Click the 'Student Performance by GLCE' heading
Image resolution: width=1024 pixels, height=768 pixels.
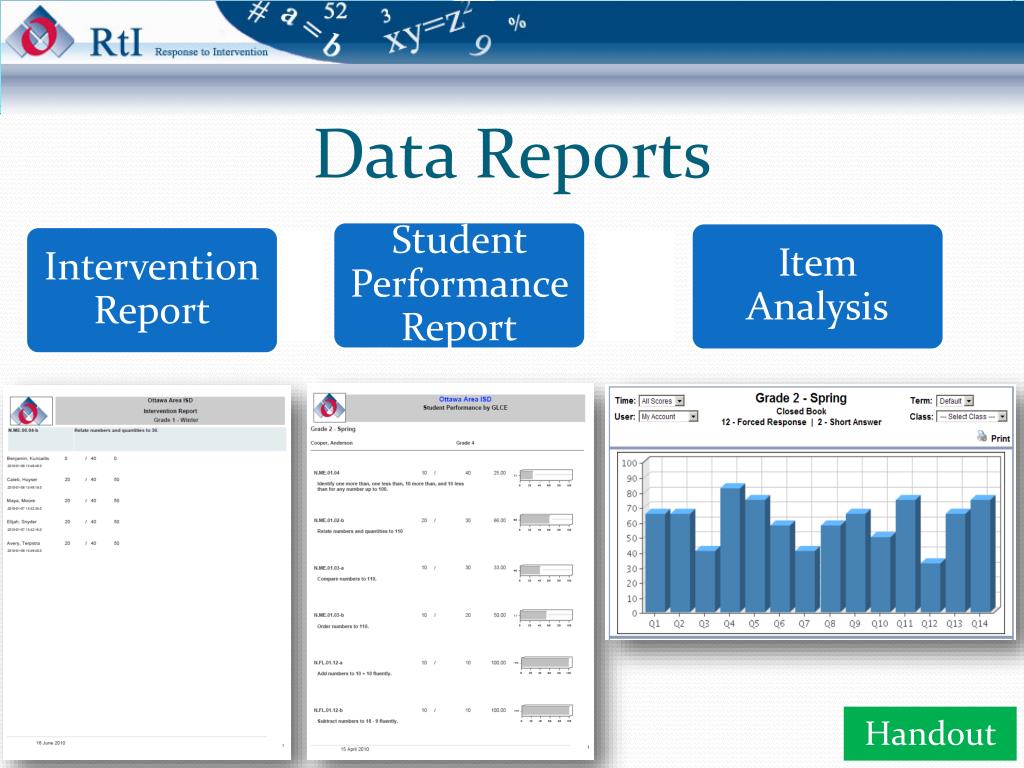(465, 408)
